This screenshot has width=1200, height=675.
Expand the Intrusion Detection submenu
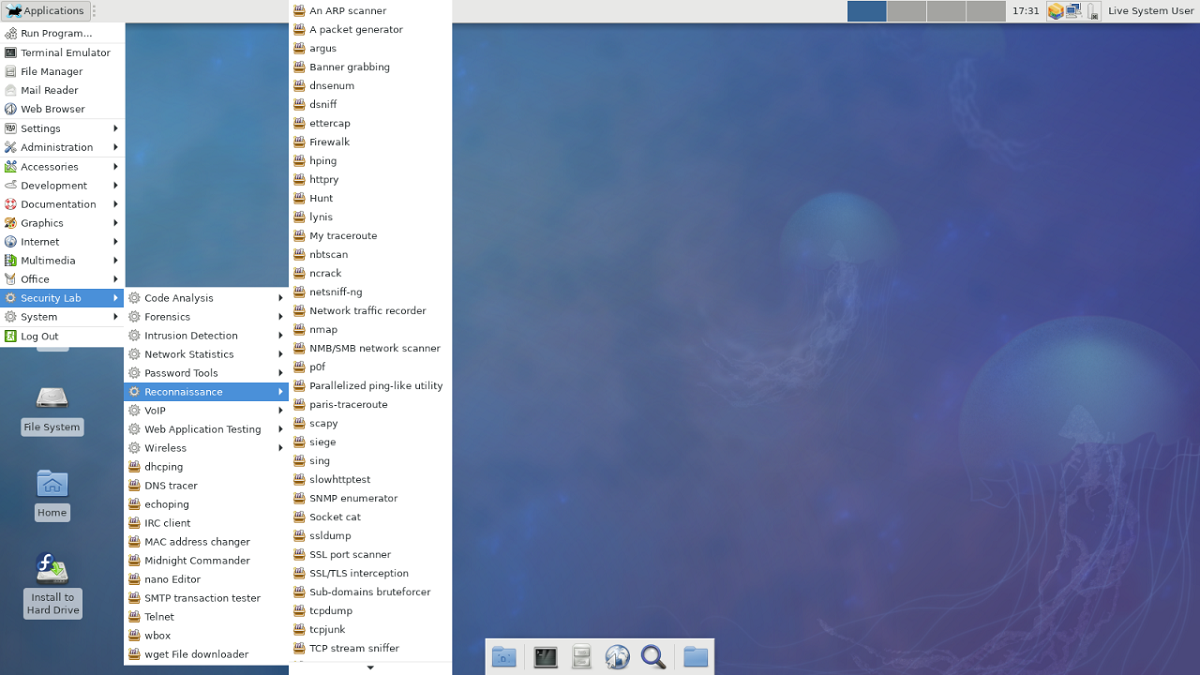point(206,336)
